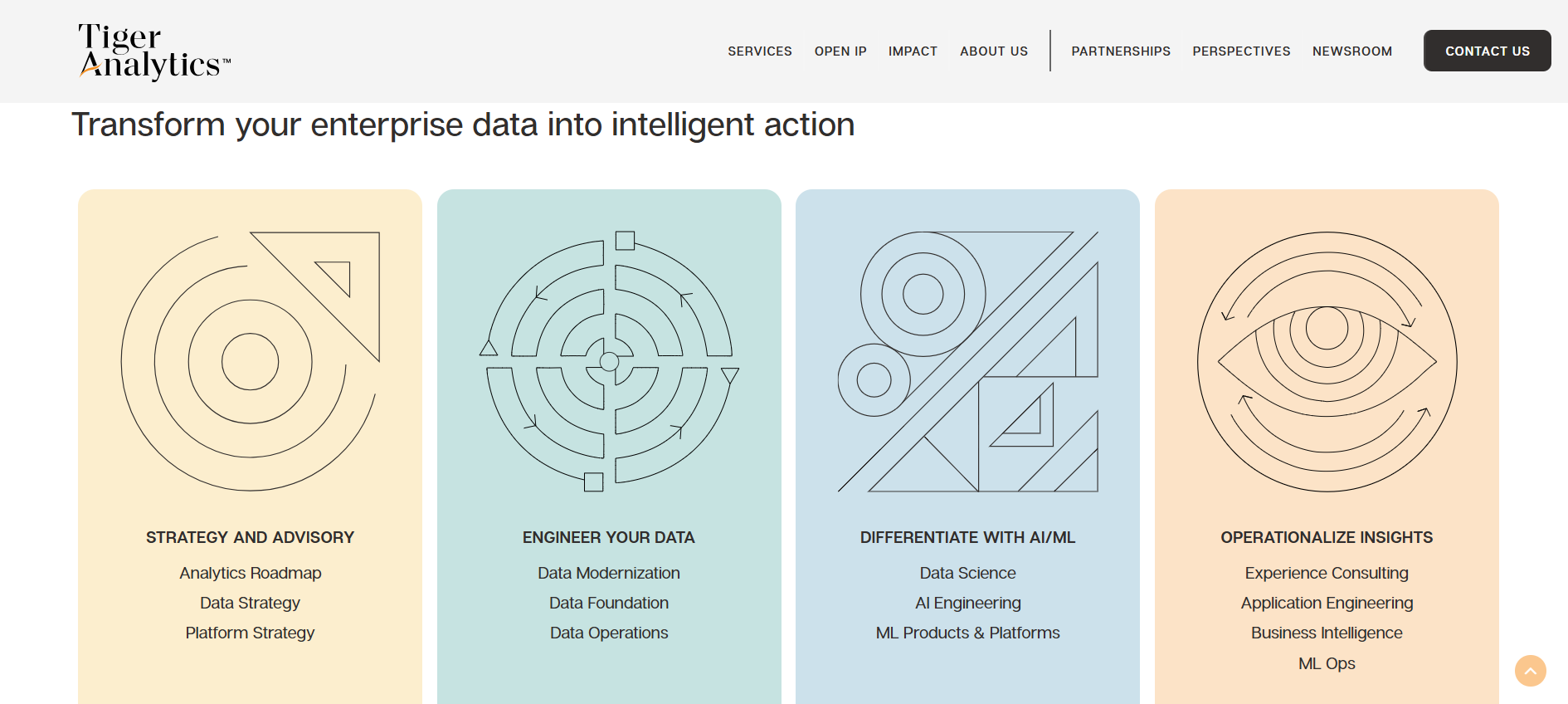Open the Perspectives menu item
This screenshot has width=1568, height=704.
click(1241, 51)
